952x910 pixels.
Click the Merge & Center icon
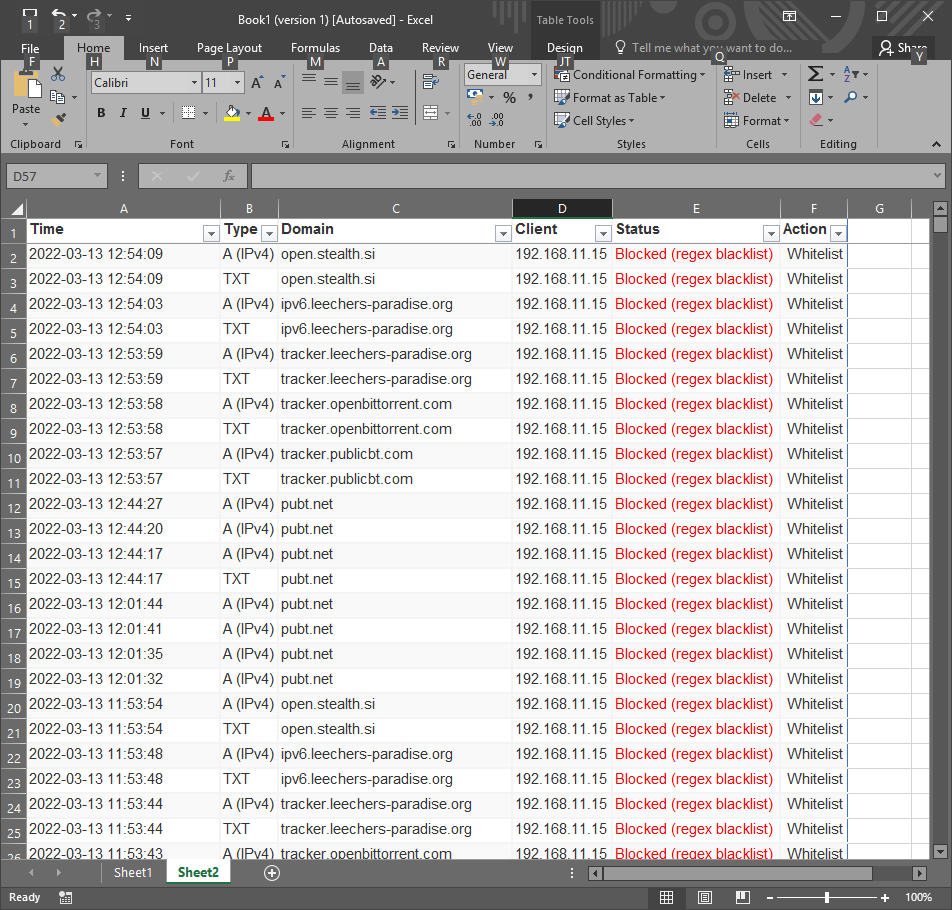(x=430, y=112)
